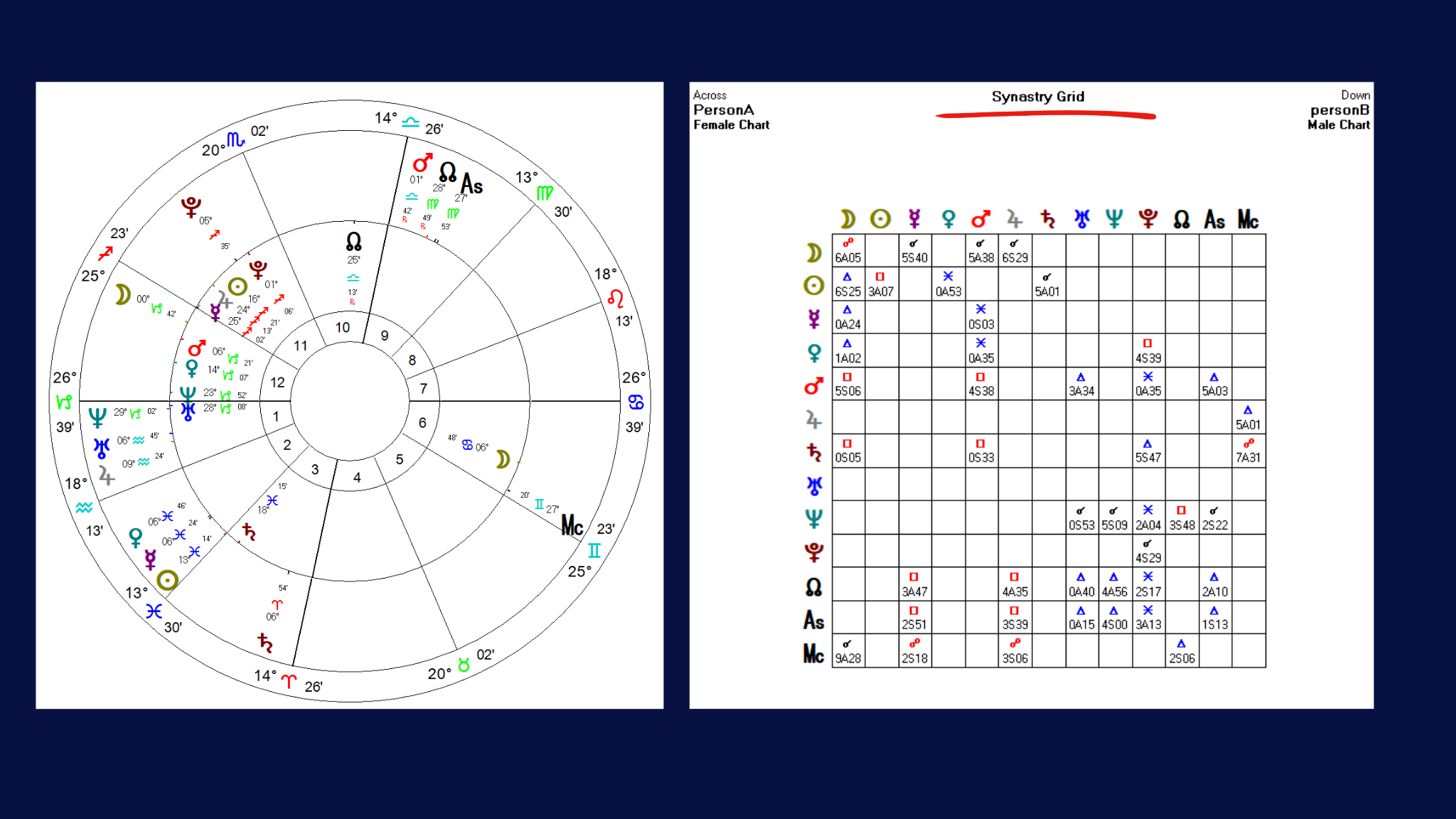The height and width of the screenshot is (819, 1456).
Task: Select house number 7 in wheel center
Action: pyautogui.click(x=424, y=389)
